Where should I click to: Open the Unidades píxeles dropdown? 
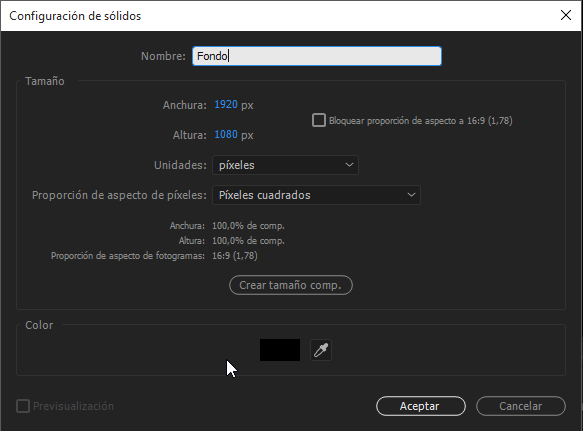(x=285, y=165)
